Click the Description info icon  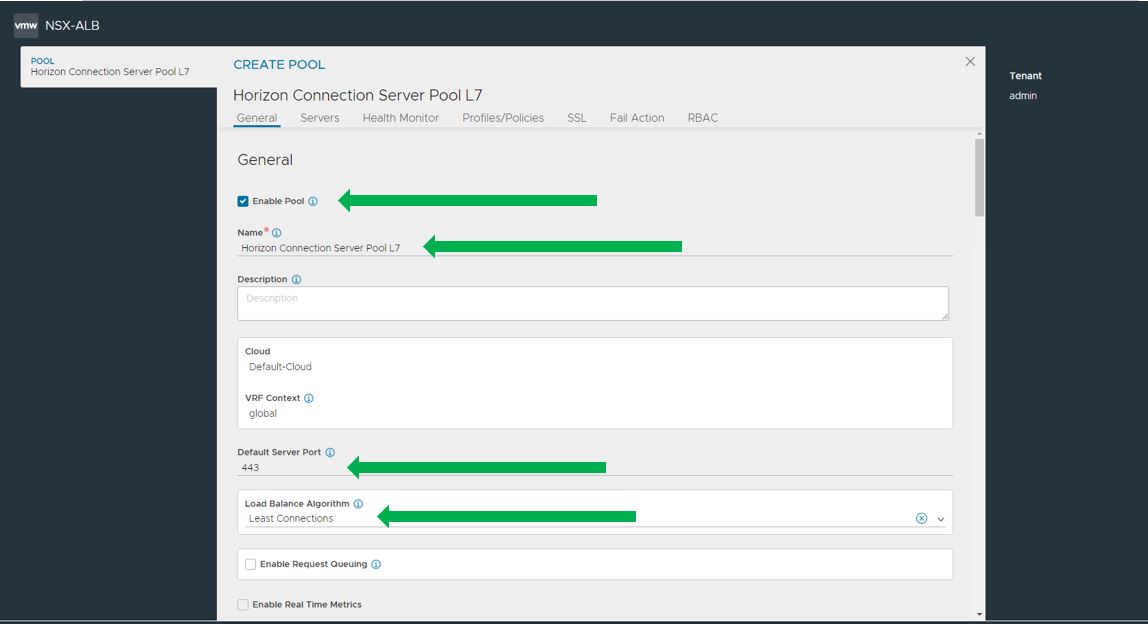[297, 280]
